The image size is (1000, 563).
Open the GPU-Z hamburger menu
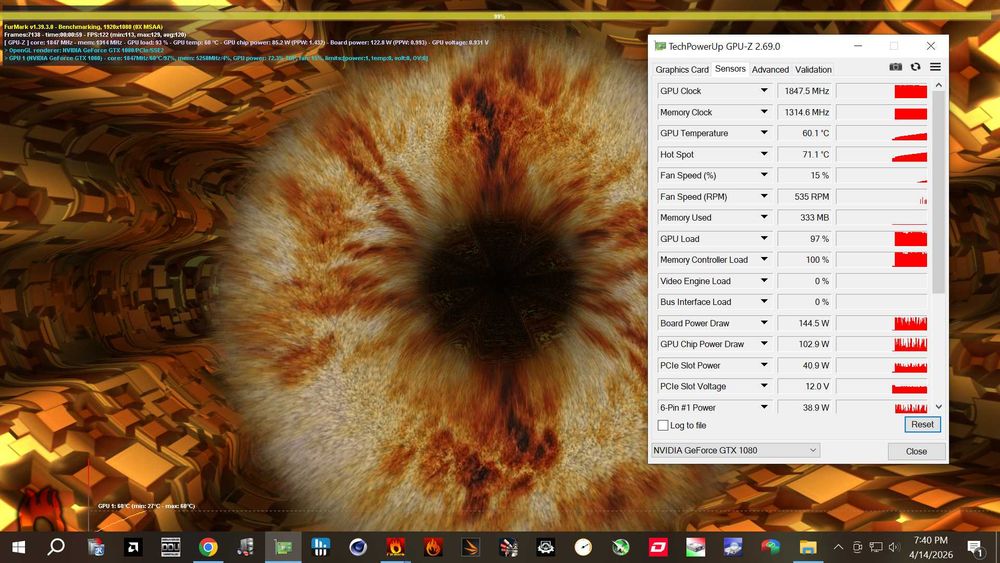click(x=935, y=67)
